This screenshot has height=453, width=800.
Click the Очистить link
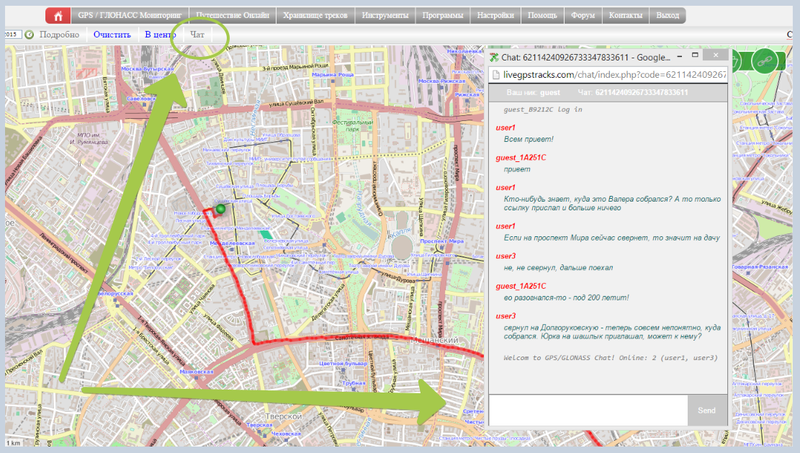coord(111,34)
